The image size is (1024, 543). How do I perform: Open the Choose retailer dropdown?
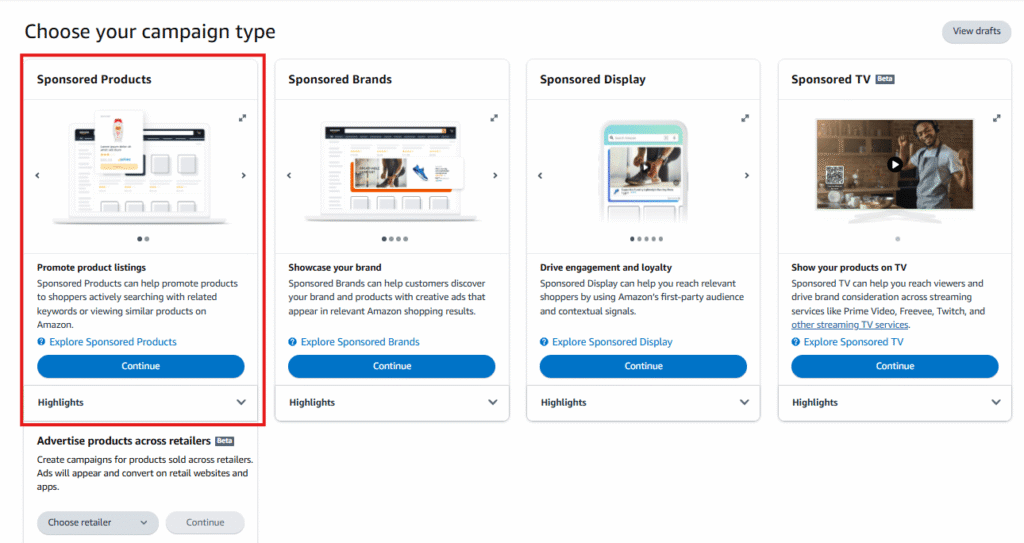98,522
